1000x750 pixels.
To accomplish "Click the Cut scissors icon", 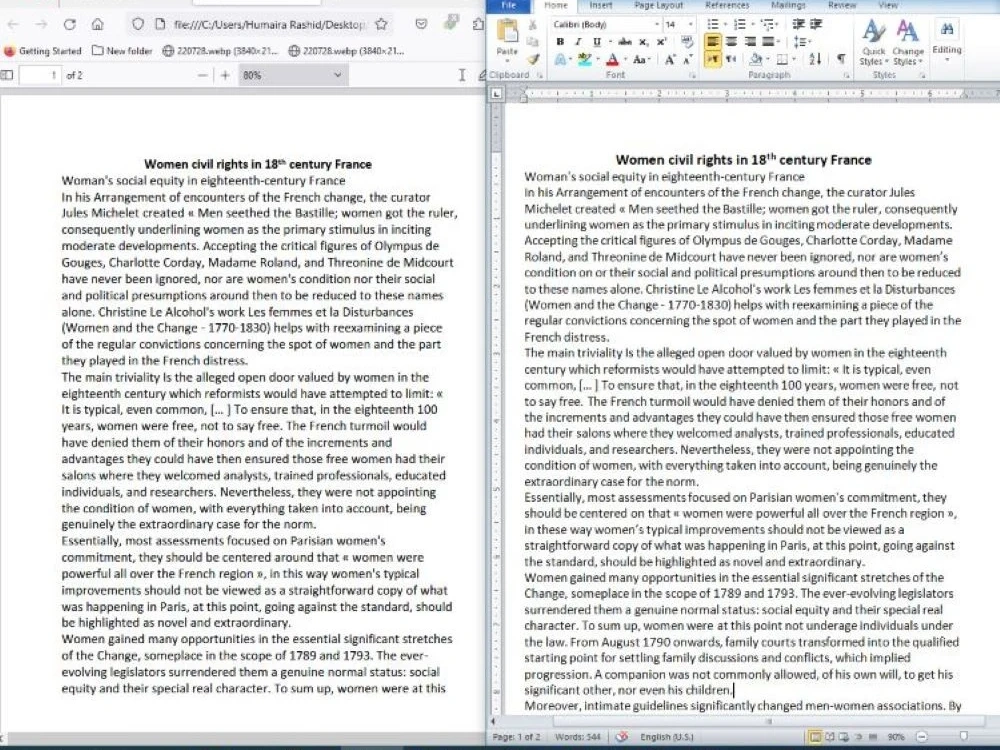I will point(533,25).
